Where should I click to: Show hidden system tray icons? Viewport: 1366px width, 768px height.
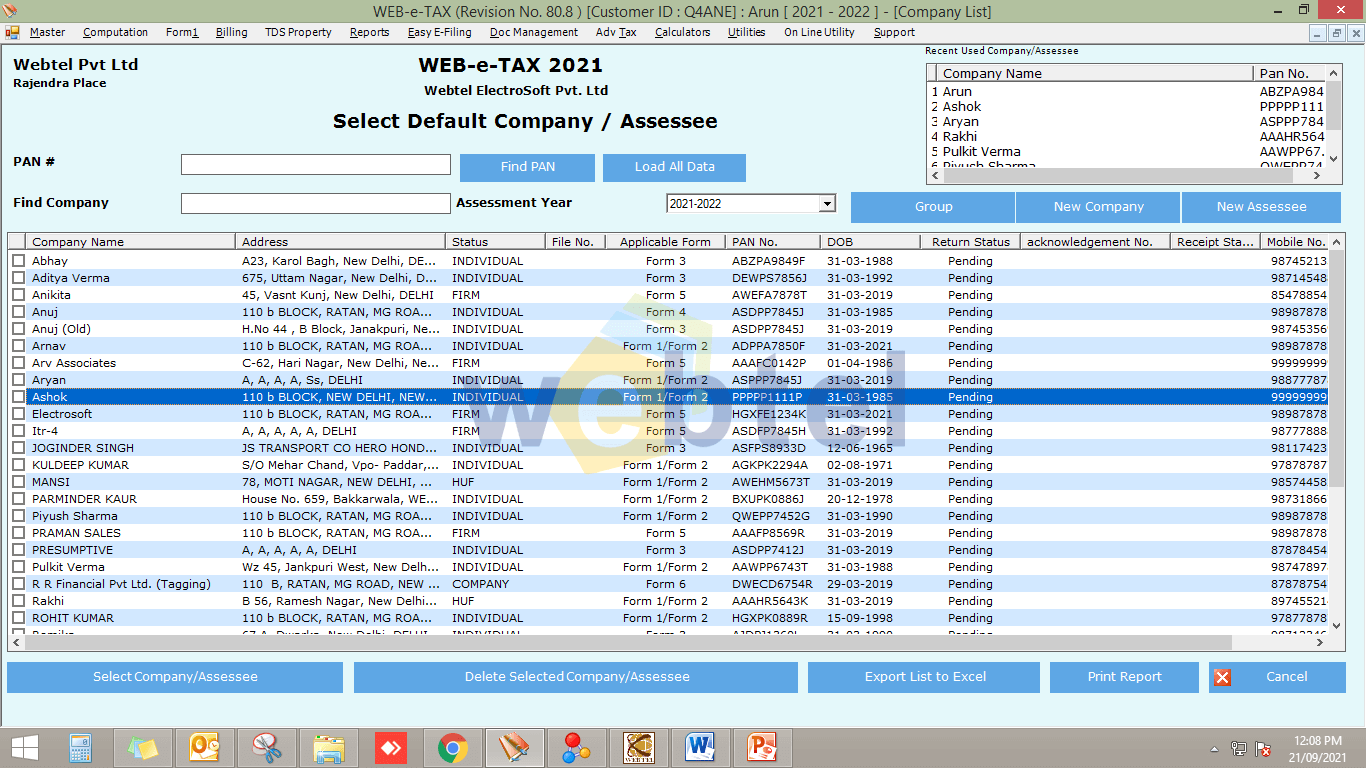point(1215,748)
